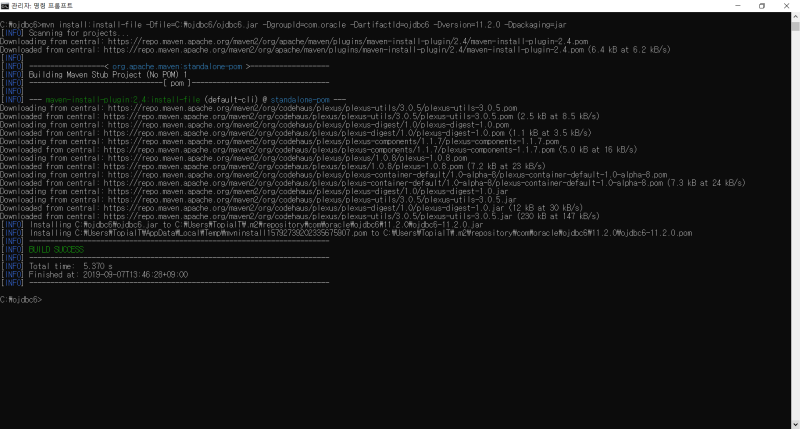Click the Building Maven Stub Project line
Screen dimensions: 800x429
(x=108, y=74)
